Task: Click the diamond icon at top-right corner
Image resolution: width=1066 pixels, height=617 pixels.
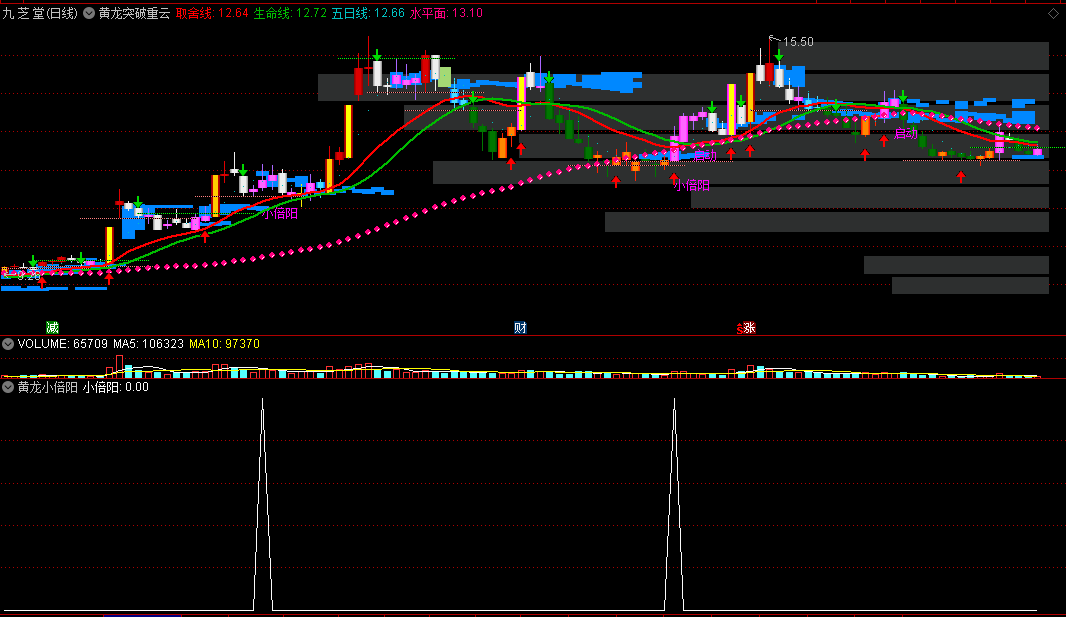Action: (x=1053, y=13)
